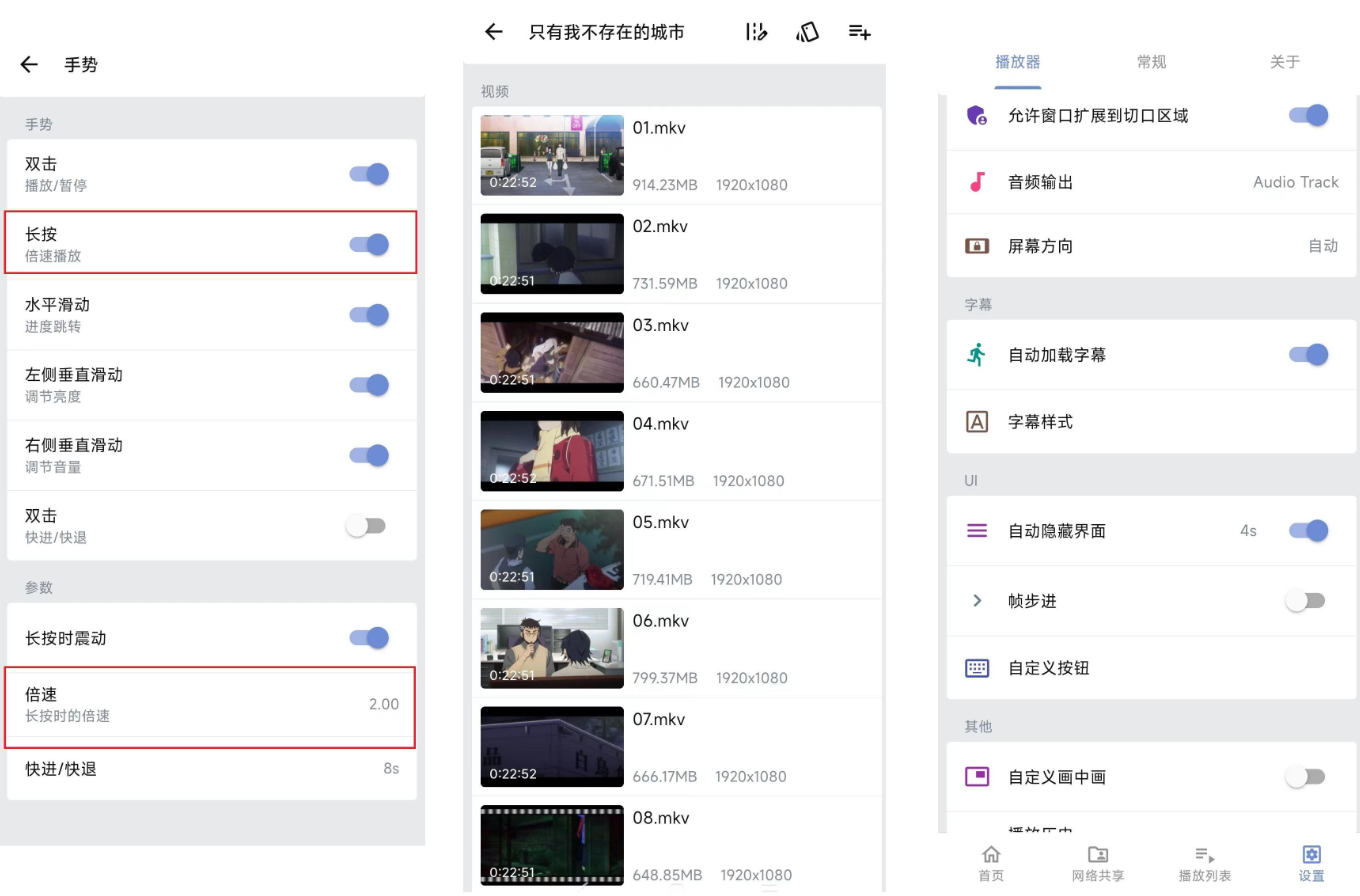
Task: Open the sort options icon in video toolbar
Action: [x=756, y=31]
